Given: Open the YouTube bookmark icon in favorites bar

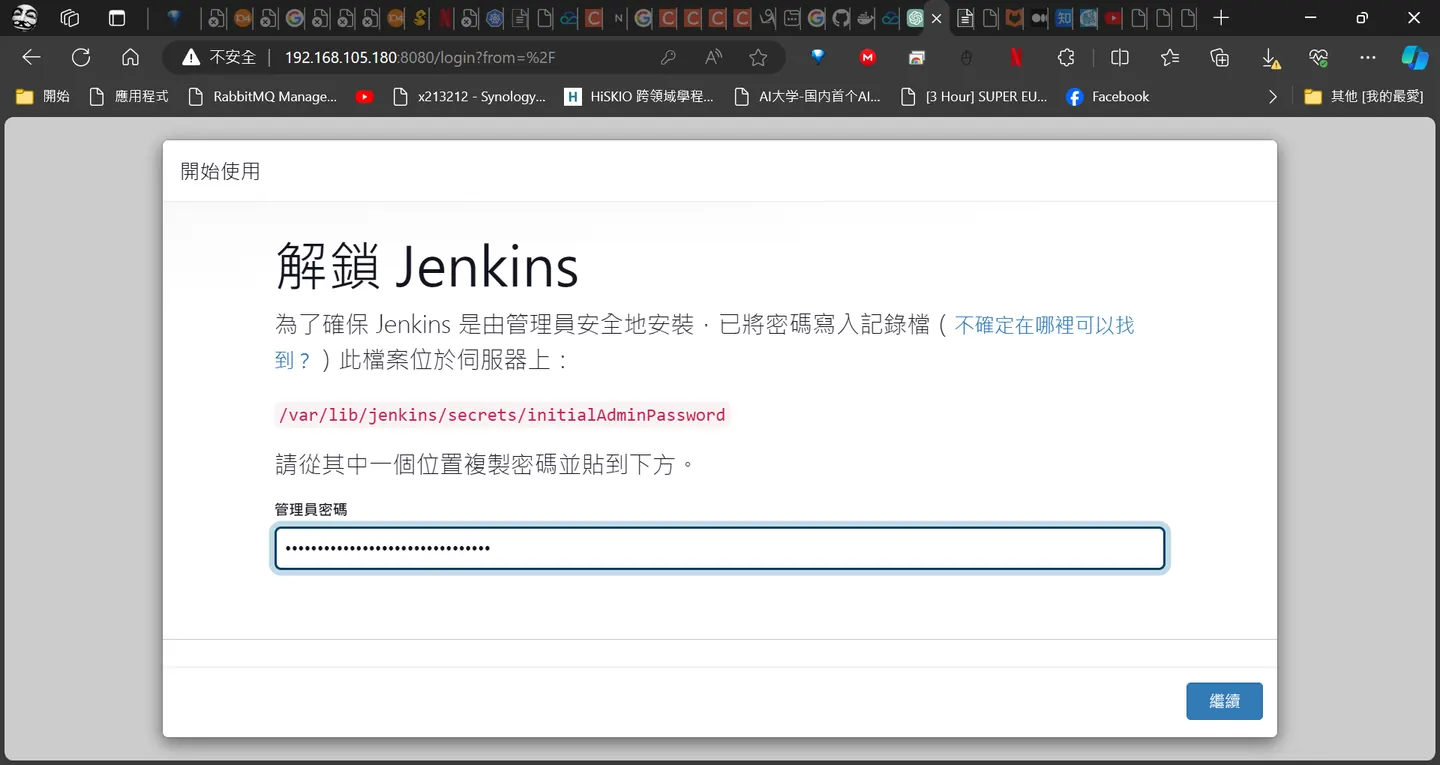Looking at the screenshot, I should point(364,97).
